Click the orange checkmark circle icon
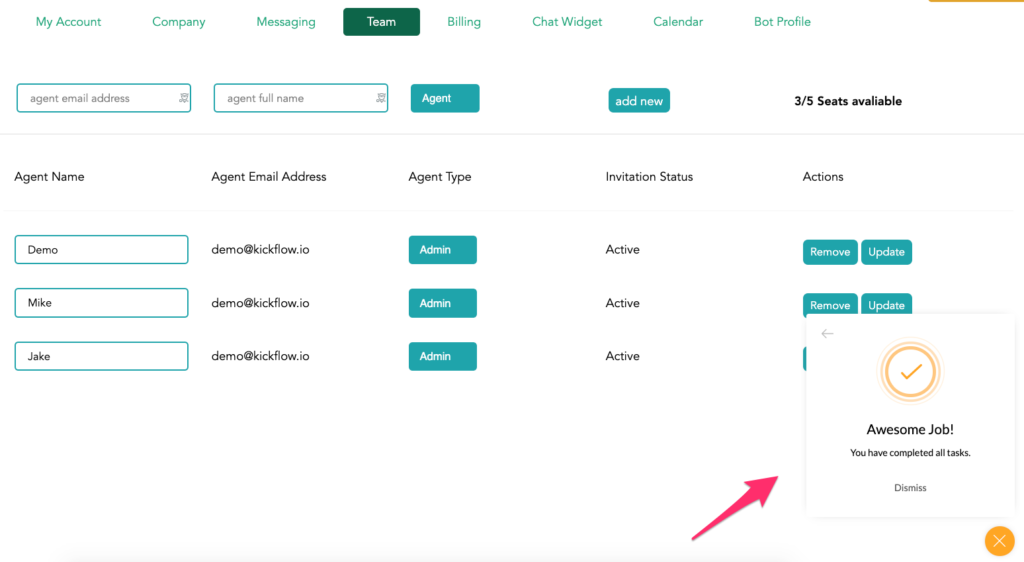Viewport: 1024px width, 562px height. [910, 372]
